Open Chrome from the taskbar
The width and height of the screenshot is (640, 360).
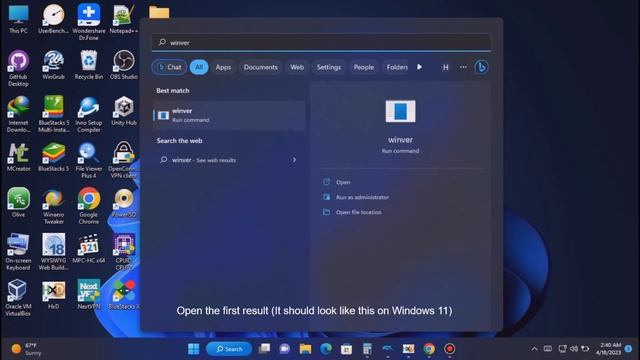coord(429,349)
